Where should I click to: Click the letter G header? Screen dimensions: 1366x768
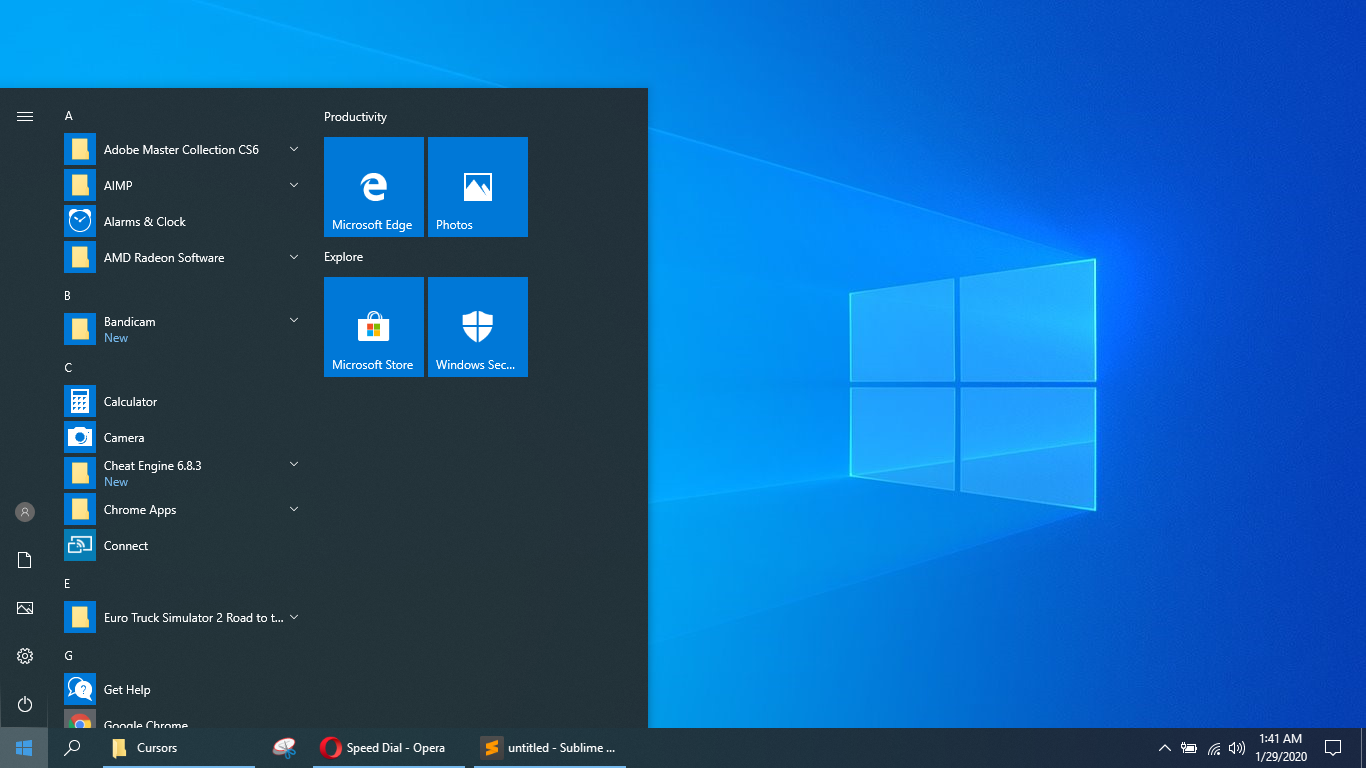coord(69,656)
